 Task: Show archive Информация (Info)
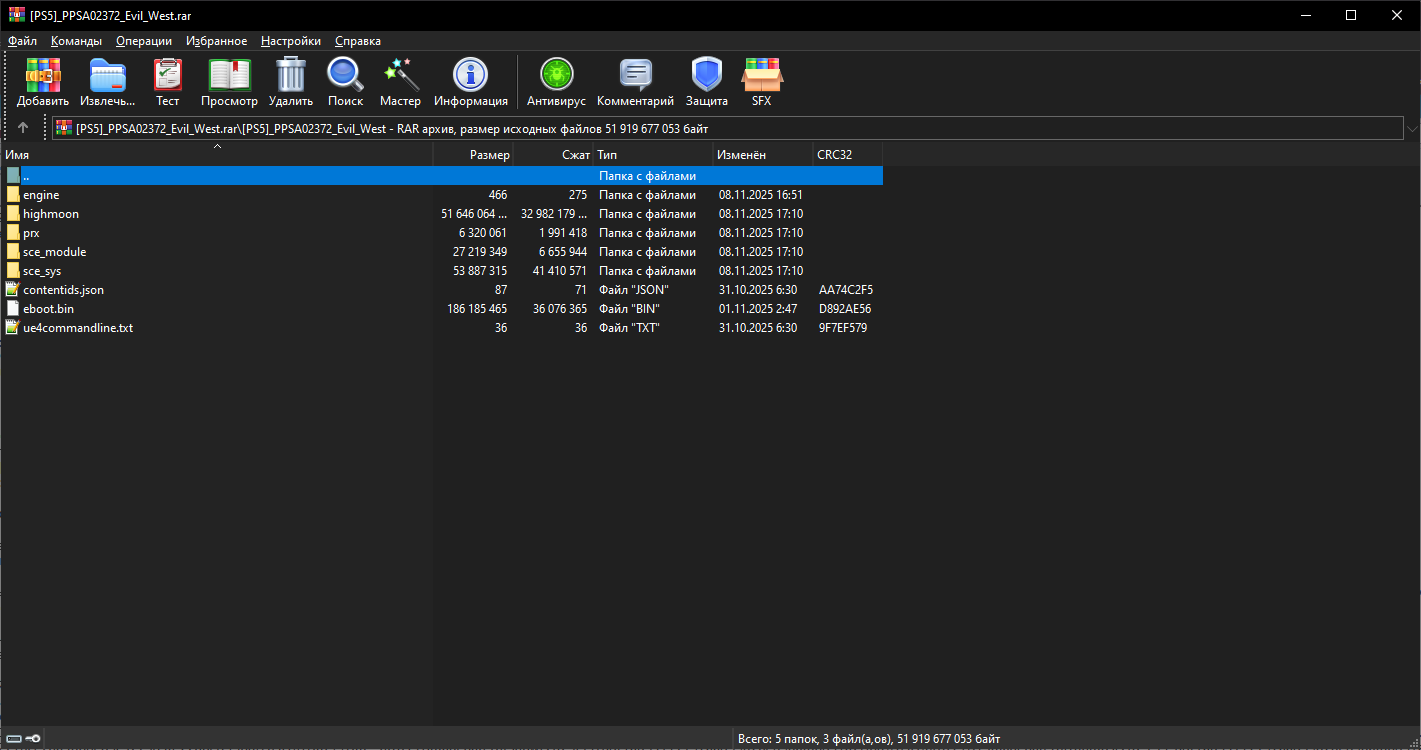point(470,82)
